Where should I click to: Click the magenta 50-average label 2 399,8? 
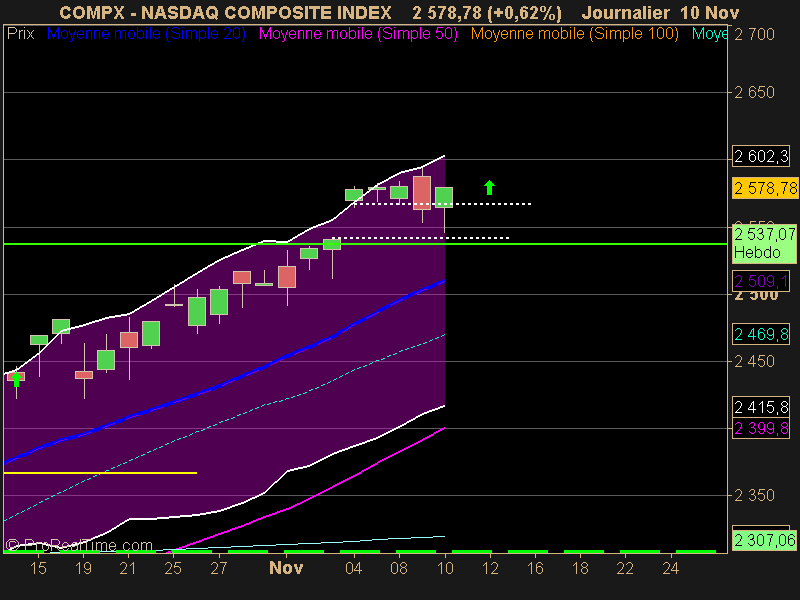[x=761, y=428]
